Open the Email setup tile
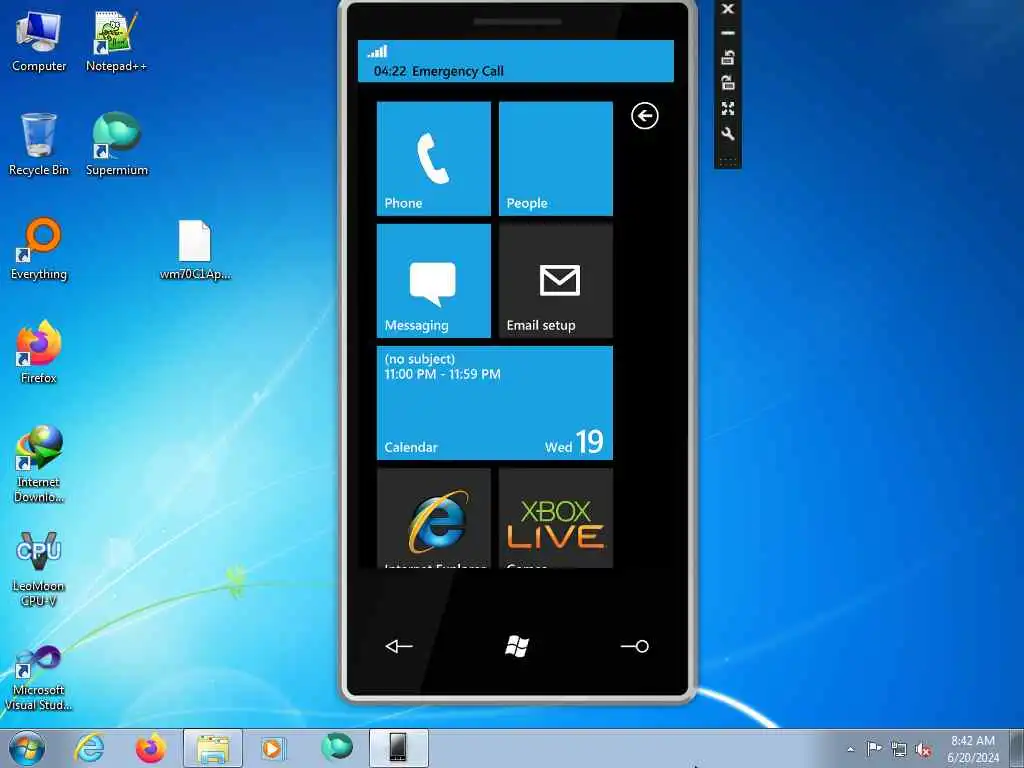The image size is (1024, 768). pyautogui.click(x=556, y=281)
